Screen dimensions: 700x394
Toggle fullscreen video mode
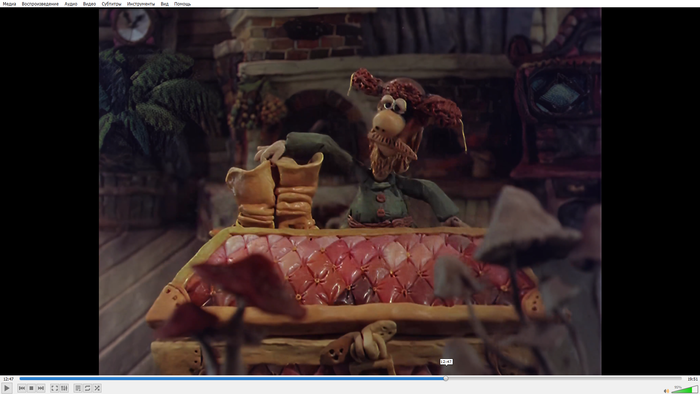pos(54,388)
